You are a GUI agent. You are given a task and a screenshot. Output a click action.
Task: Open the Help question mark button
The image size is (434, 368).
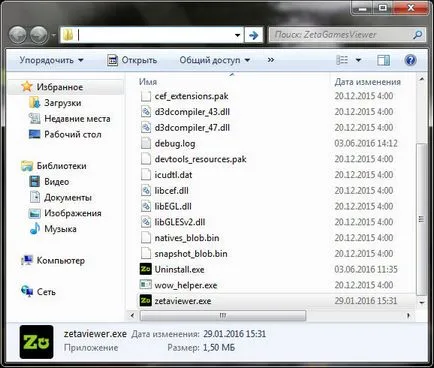coord(410,60)
